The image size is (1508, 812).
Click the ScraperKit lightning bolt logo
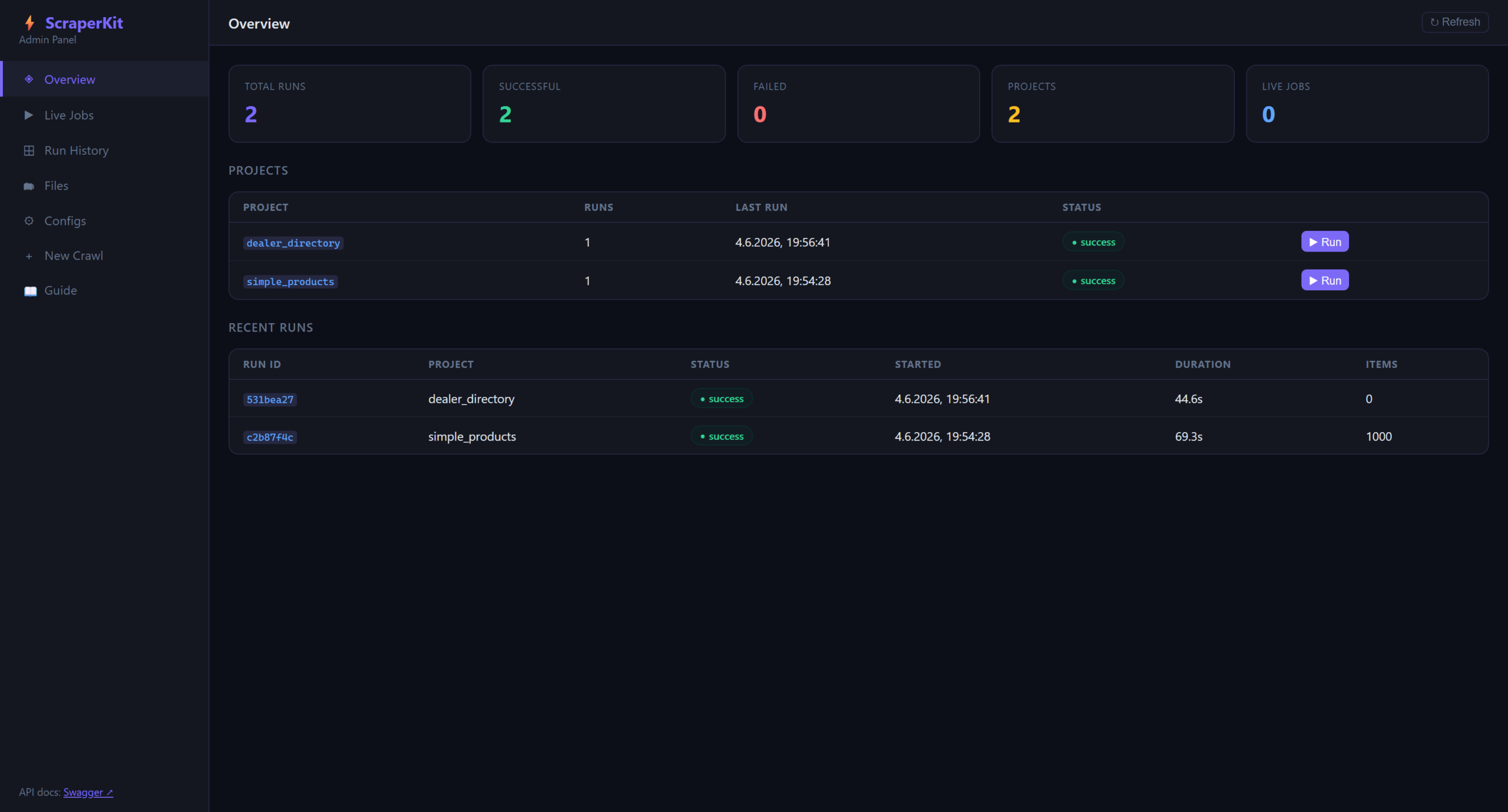click(29, 23)
